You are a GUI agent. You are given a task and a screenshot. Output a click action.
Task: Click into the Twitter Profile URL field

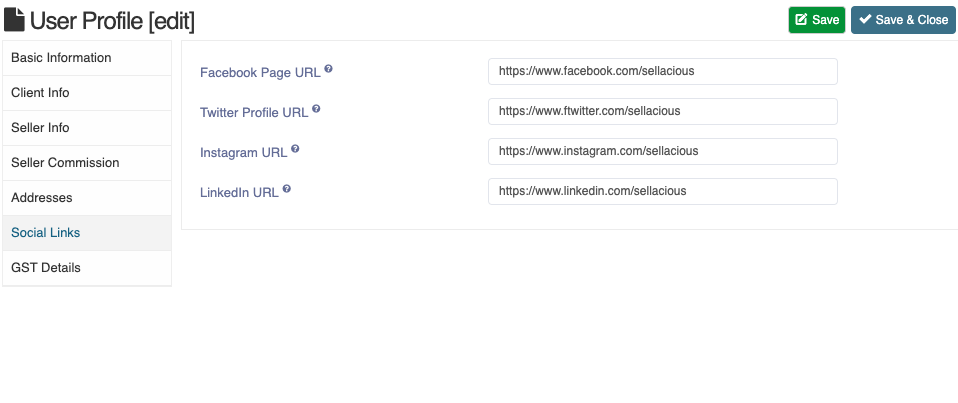point(662,111)
